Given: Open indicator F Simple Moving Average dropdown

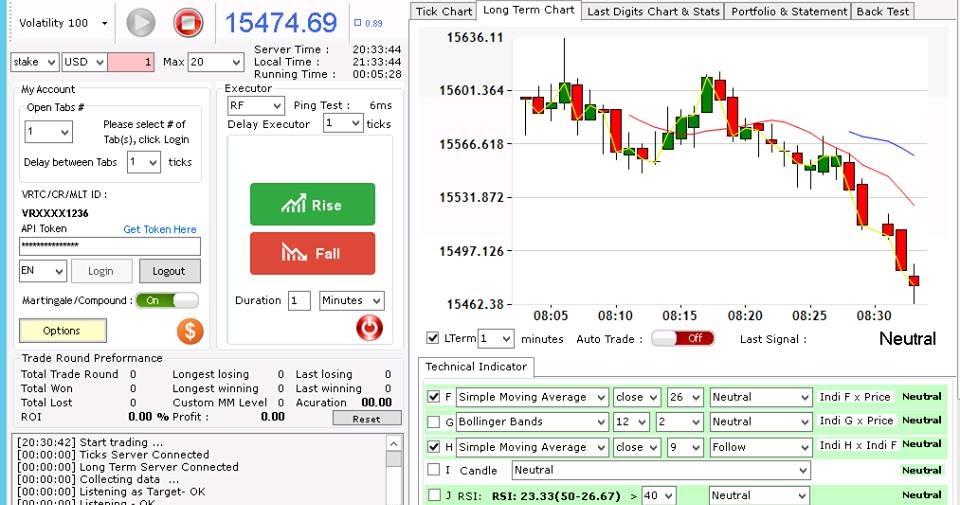Looking at the screenshot, I should (532, 397).
